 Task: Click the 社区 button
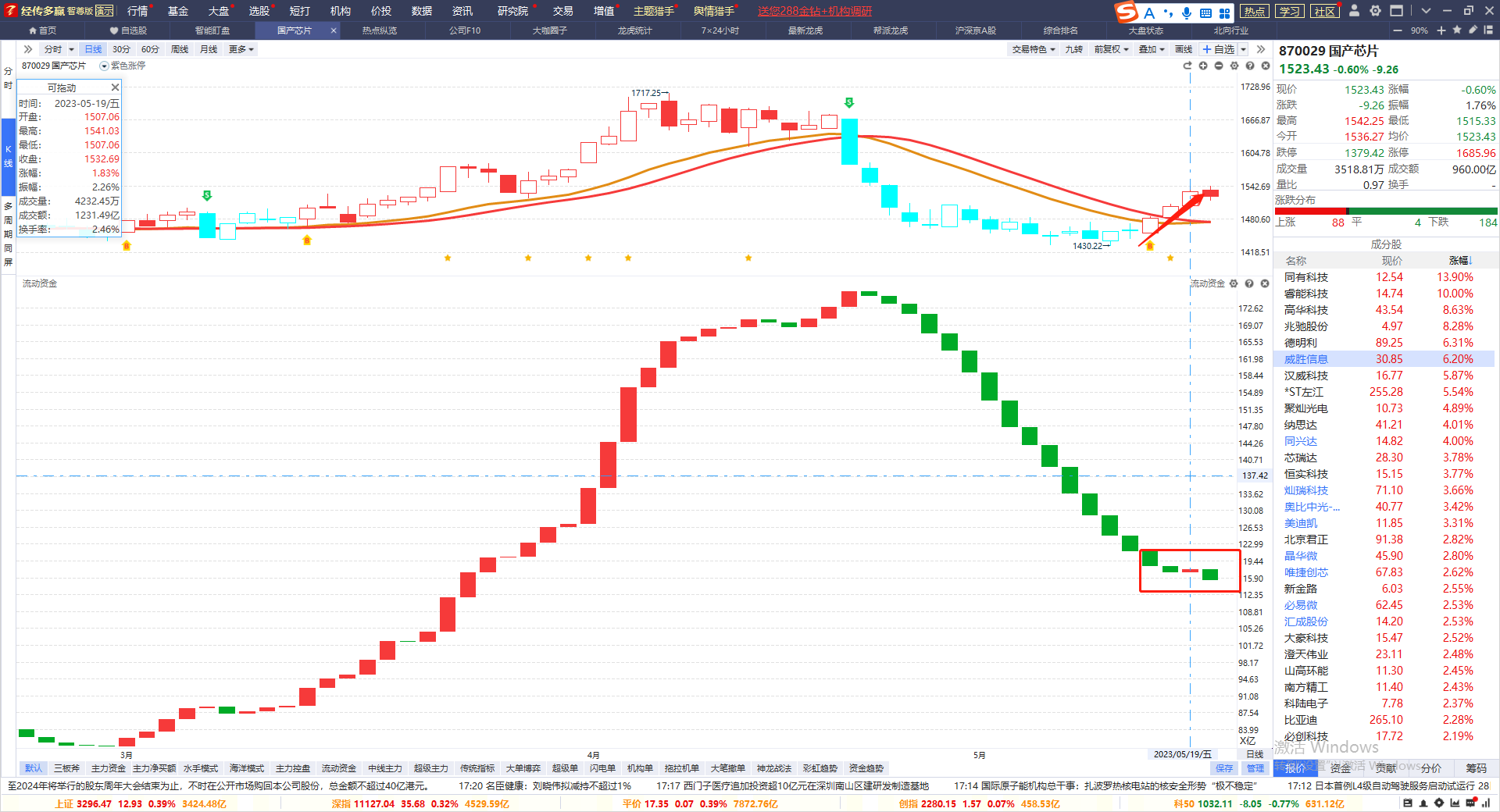(x=1325, y=11)
